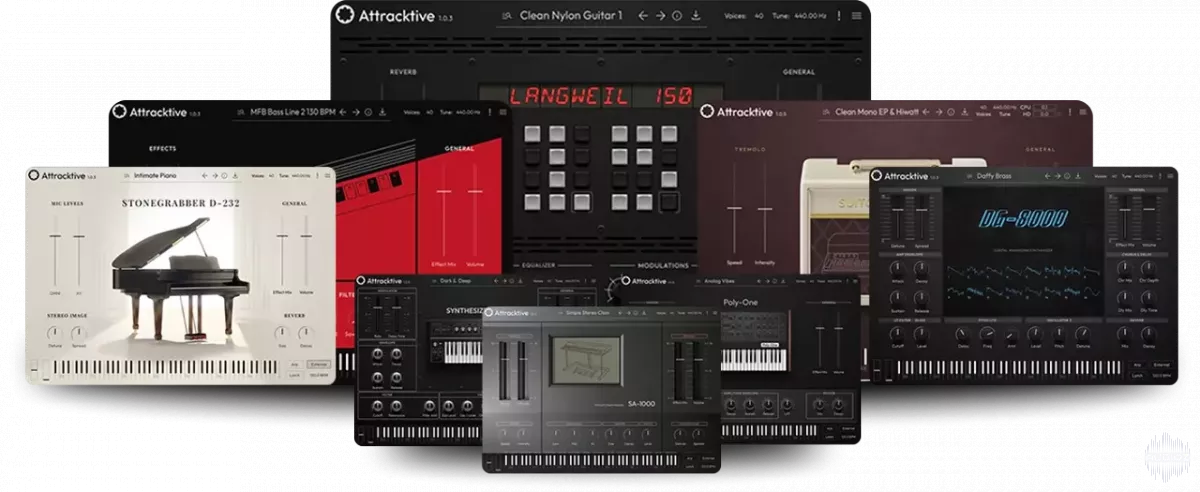Toggle Arp button in Intimate Piano window

point(295,364)
